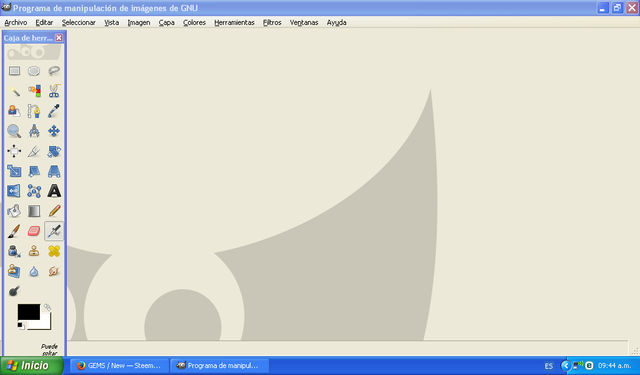
Task: Close the Caja de herramientas toolbox panel
Action: point(59,38)
